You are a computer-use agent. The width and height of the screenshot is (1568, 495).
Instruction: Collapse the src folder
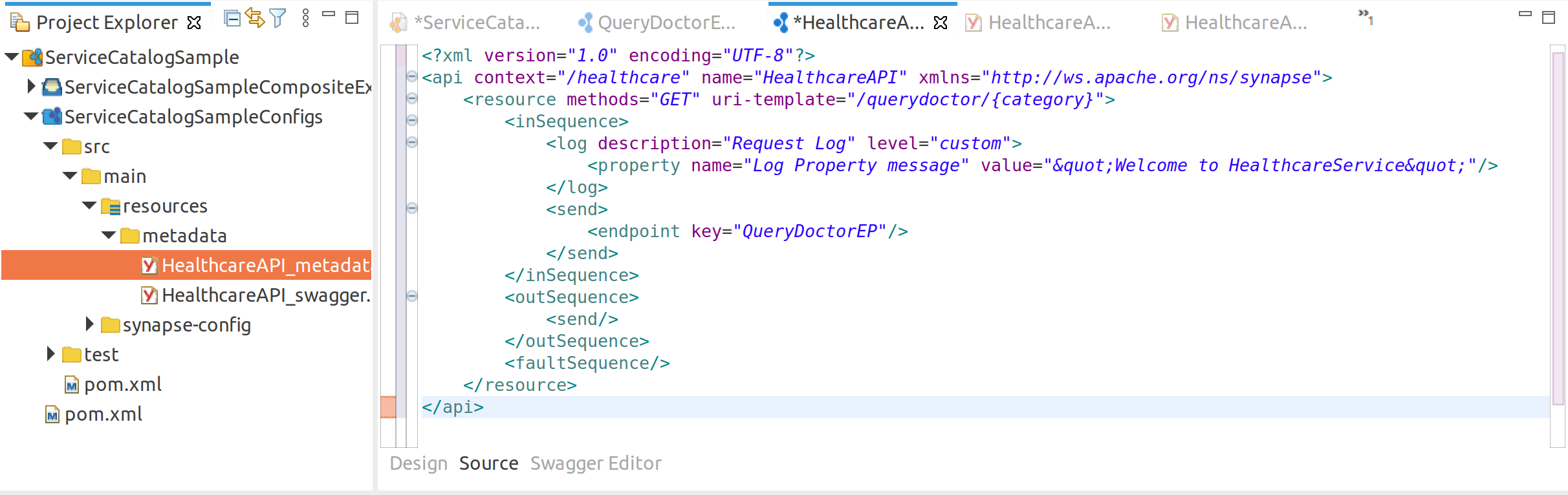50,146
